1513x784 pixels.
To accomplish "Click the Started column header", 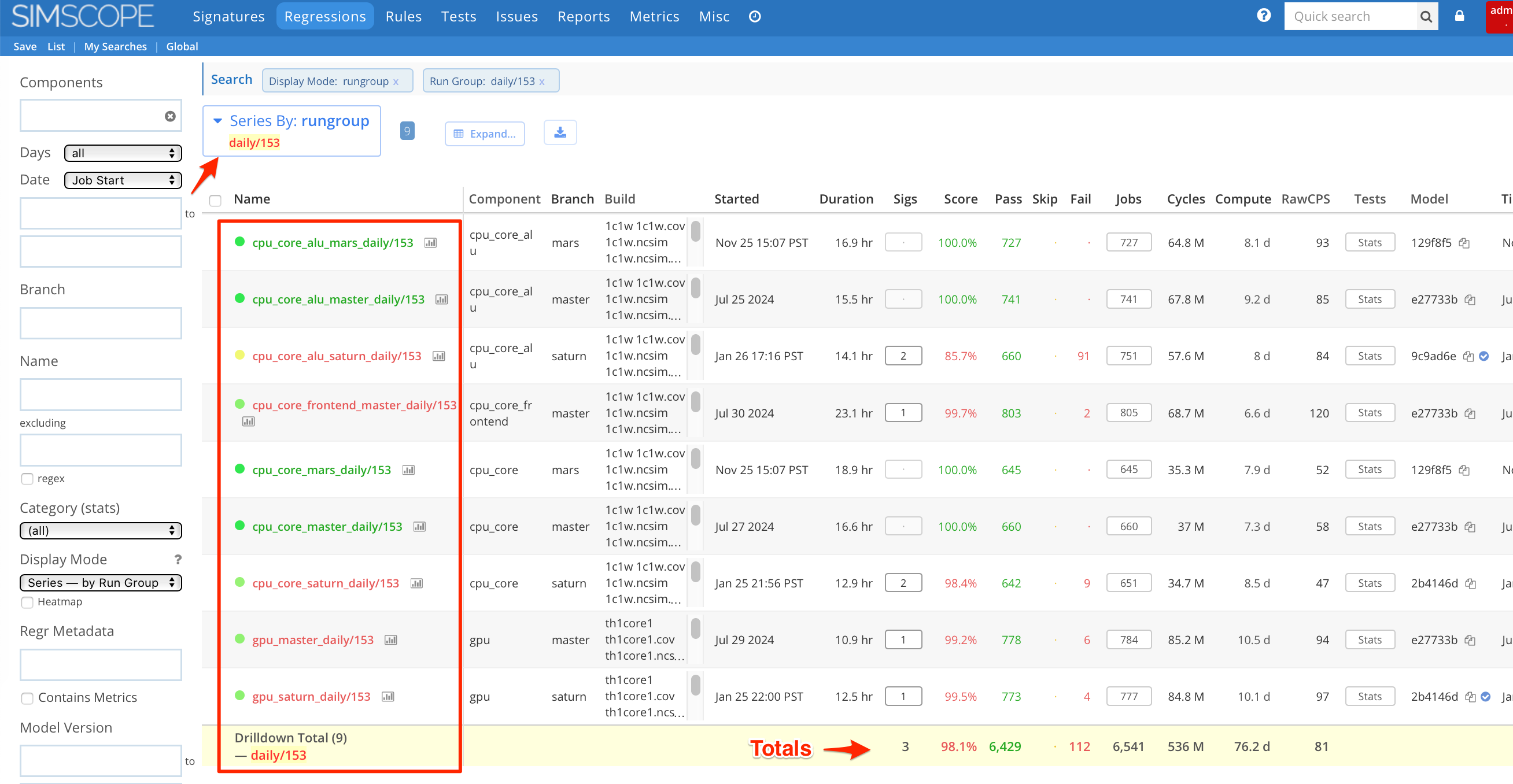I will pos(736,199).
